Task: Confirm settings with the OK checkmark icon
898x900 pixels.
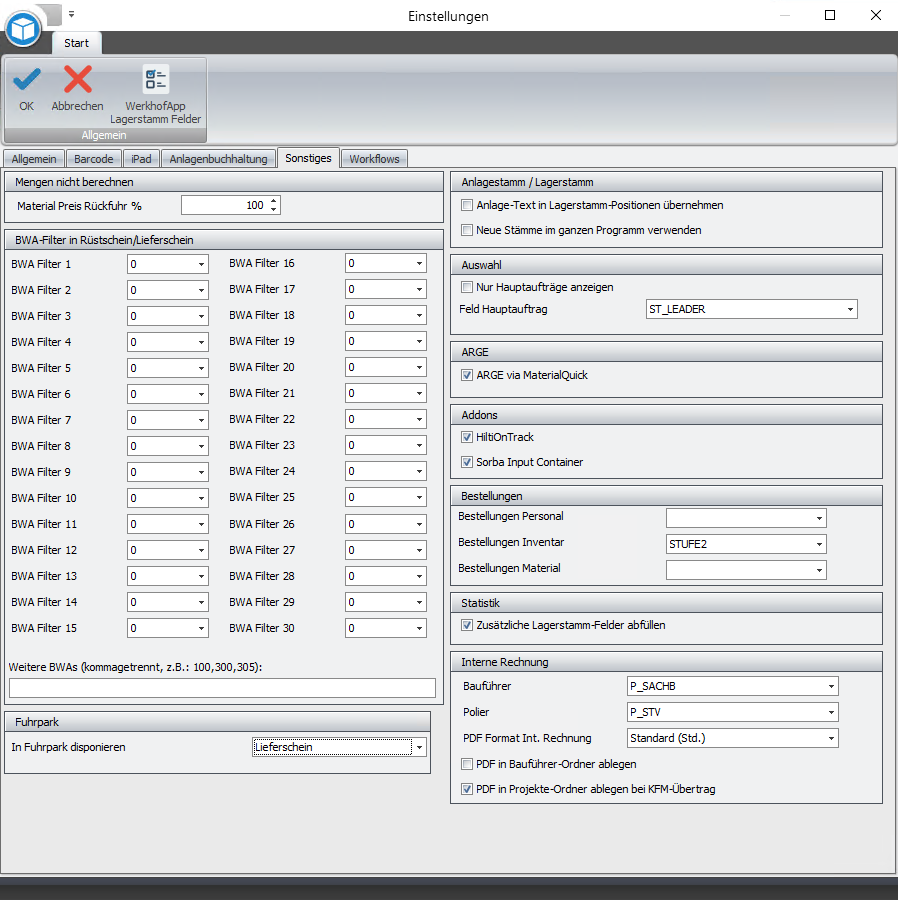Action: [x=26, y=80]
